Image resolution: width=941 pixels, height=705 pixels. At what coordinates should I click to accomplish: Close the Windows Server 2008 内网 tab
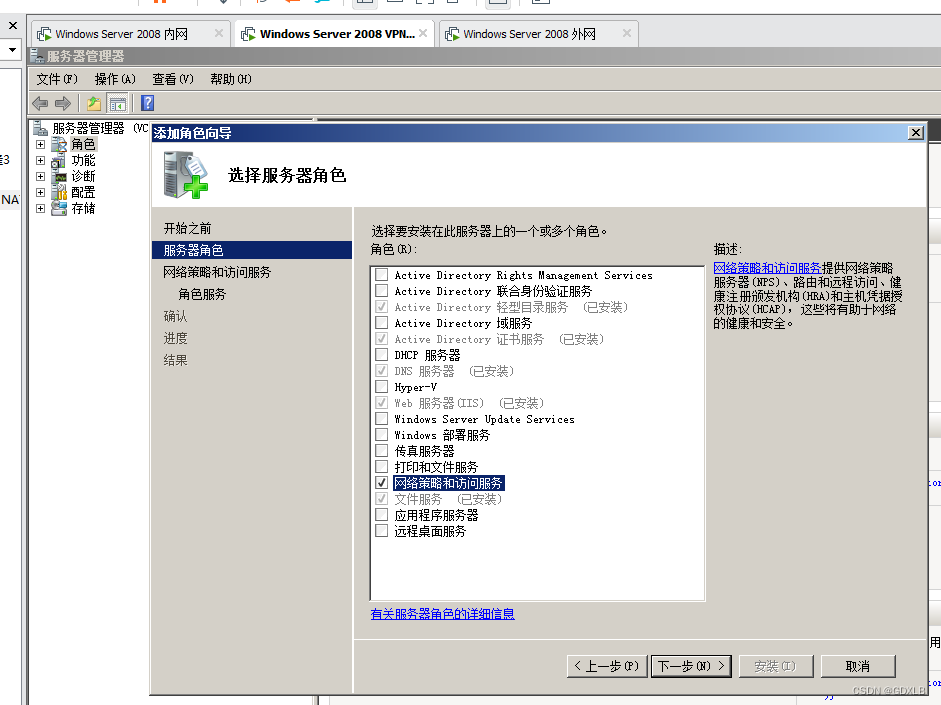click(219, 34)
